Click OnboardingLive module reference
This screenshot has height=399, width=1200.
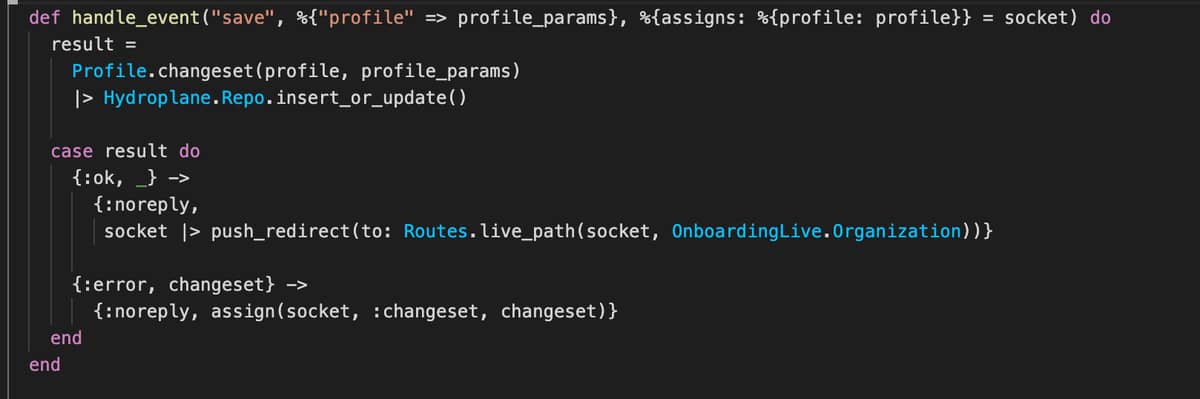pyautogui.click(x=748, y=231)
